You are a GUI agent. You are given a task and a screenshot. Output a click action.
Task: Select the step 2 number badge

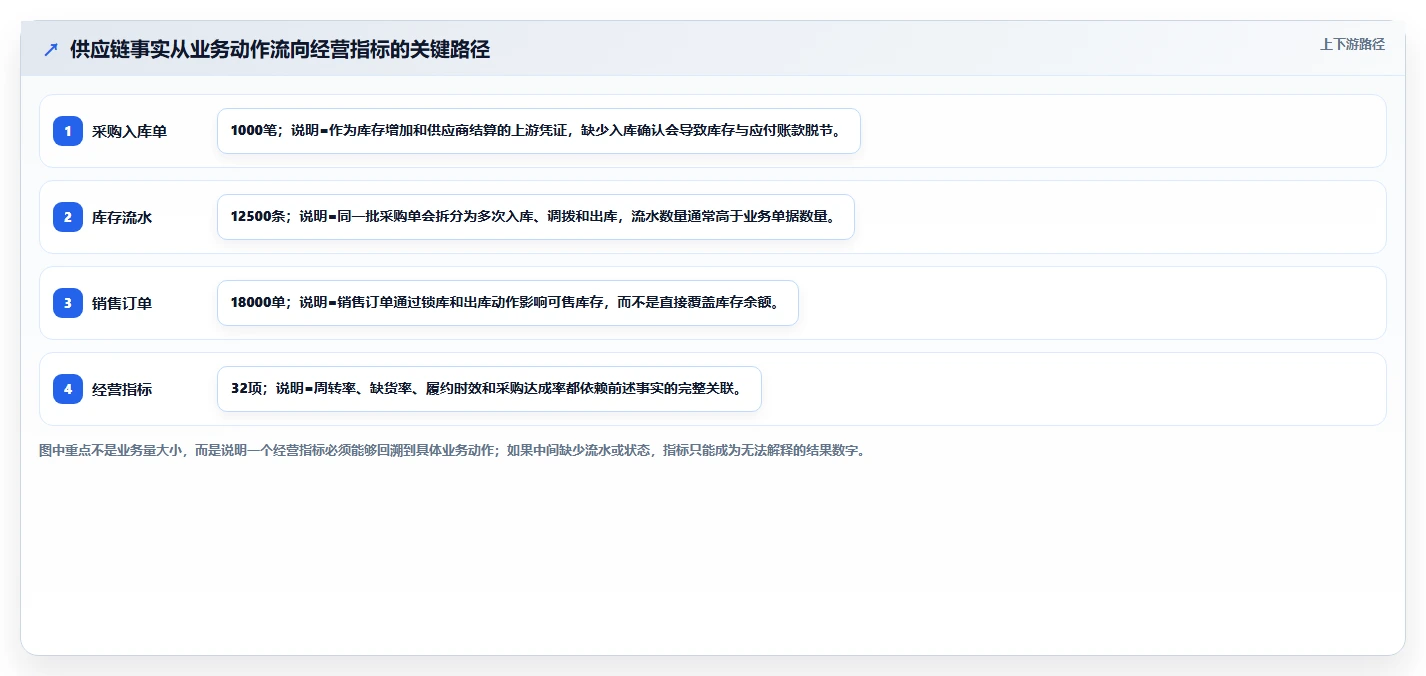(x=68, y=217)
